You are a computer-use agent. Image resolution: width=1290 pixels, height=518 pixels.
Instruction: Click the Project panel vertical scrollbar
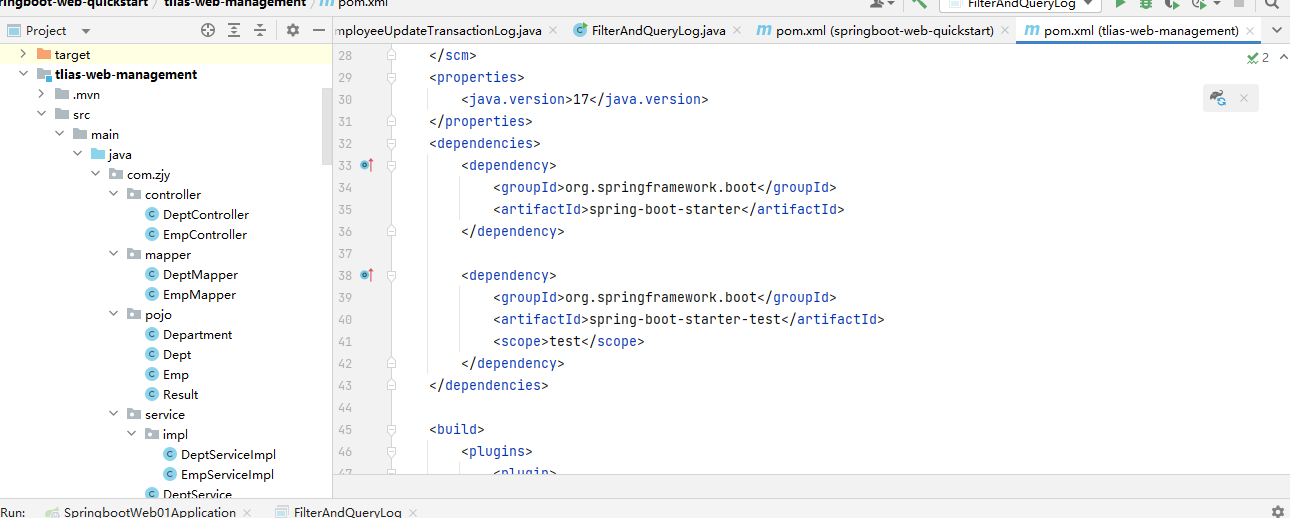click(327, 125)
